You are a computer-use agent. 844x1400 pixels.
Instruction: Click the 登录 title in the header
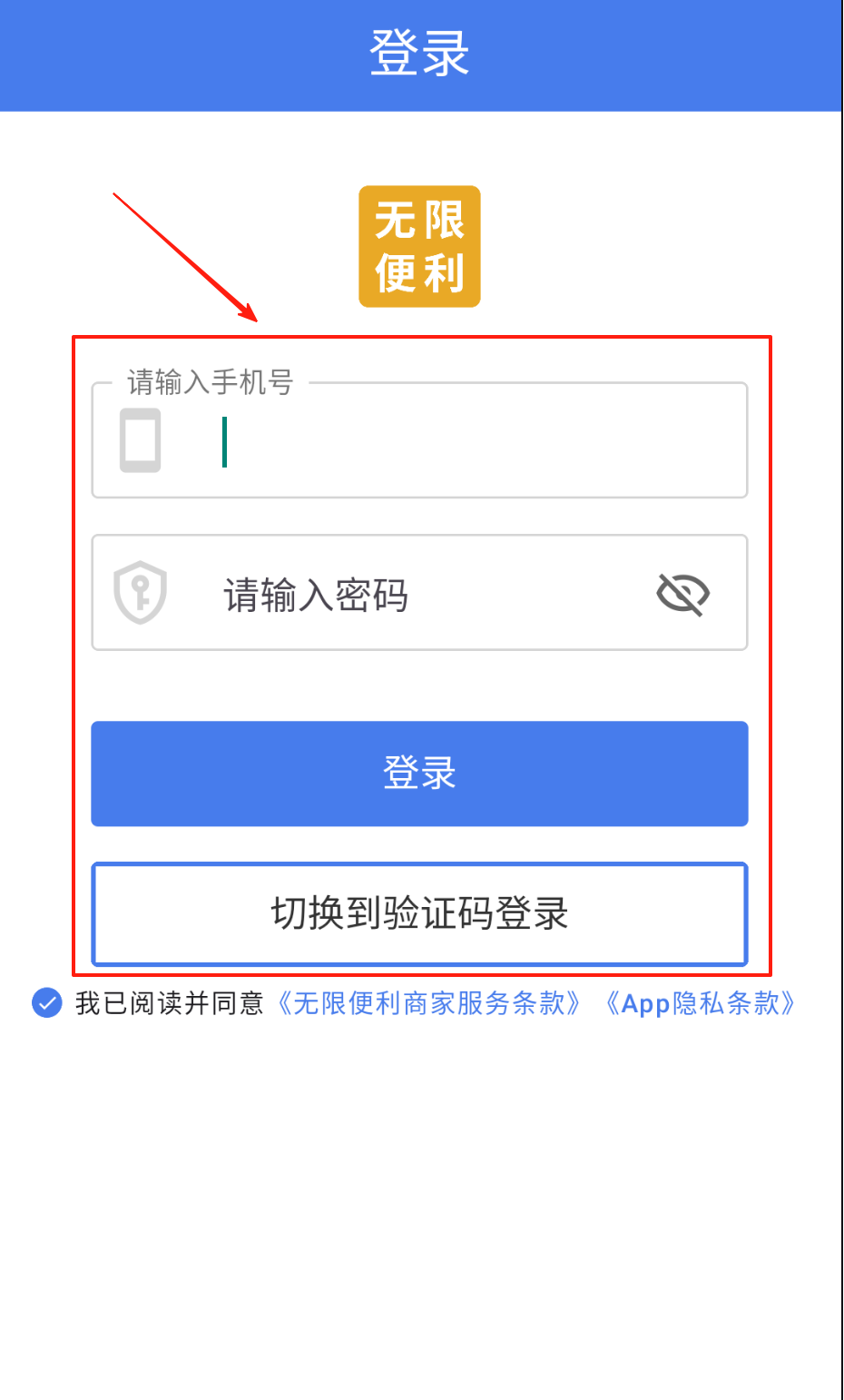tap(419, 53)
